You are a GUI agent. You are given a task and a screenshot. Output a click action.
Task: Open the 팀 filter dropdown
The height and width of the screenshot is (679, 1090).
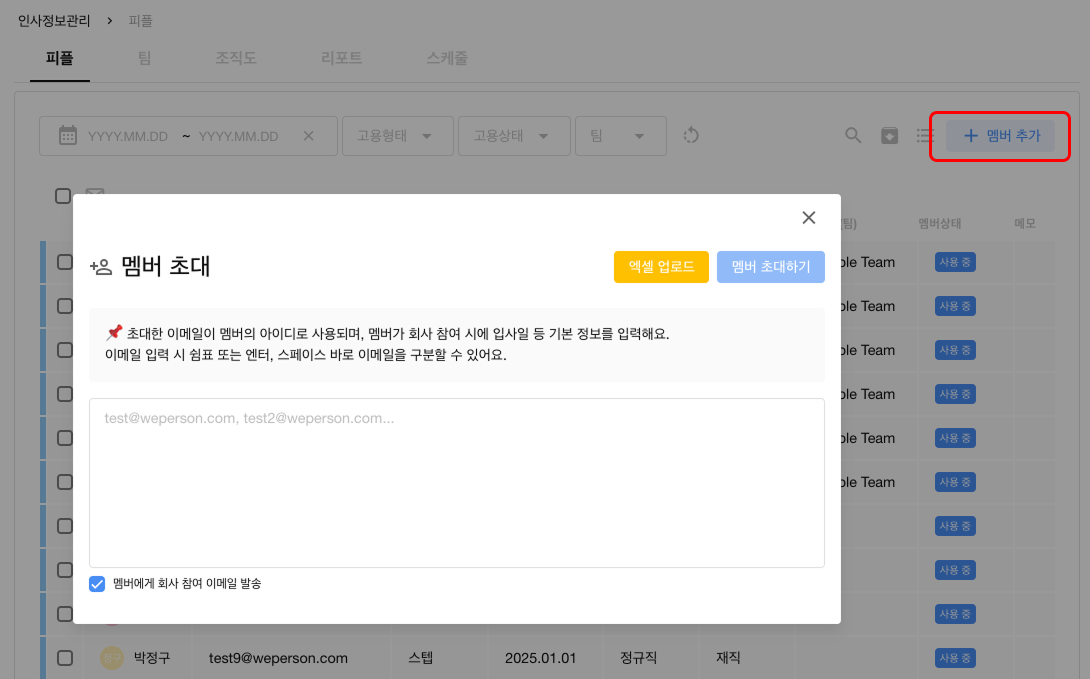[x=621, y=136]
